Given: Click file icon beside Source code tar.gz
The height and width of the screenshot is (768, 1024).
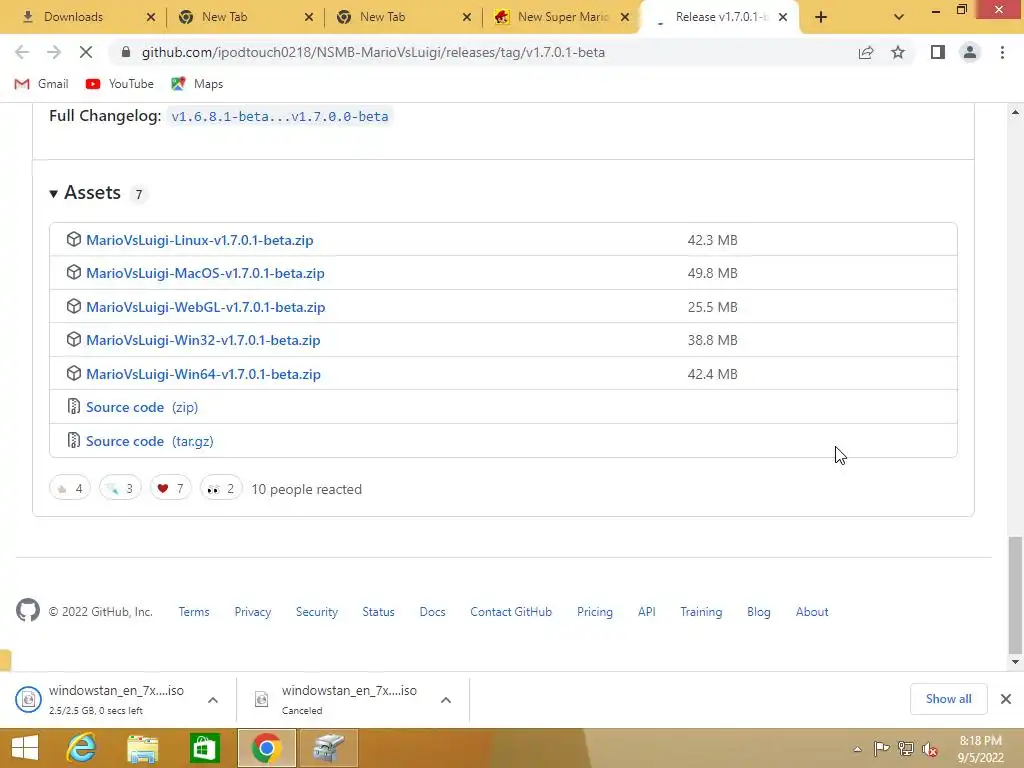Looking at the screenshot, I should (74, 441).
